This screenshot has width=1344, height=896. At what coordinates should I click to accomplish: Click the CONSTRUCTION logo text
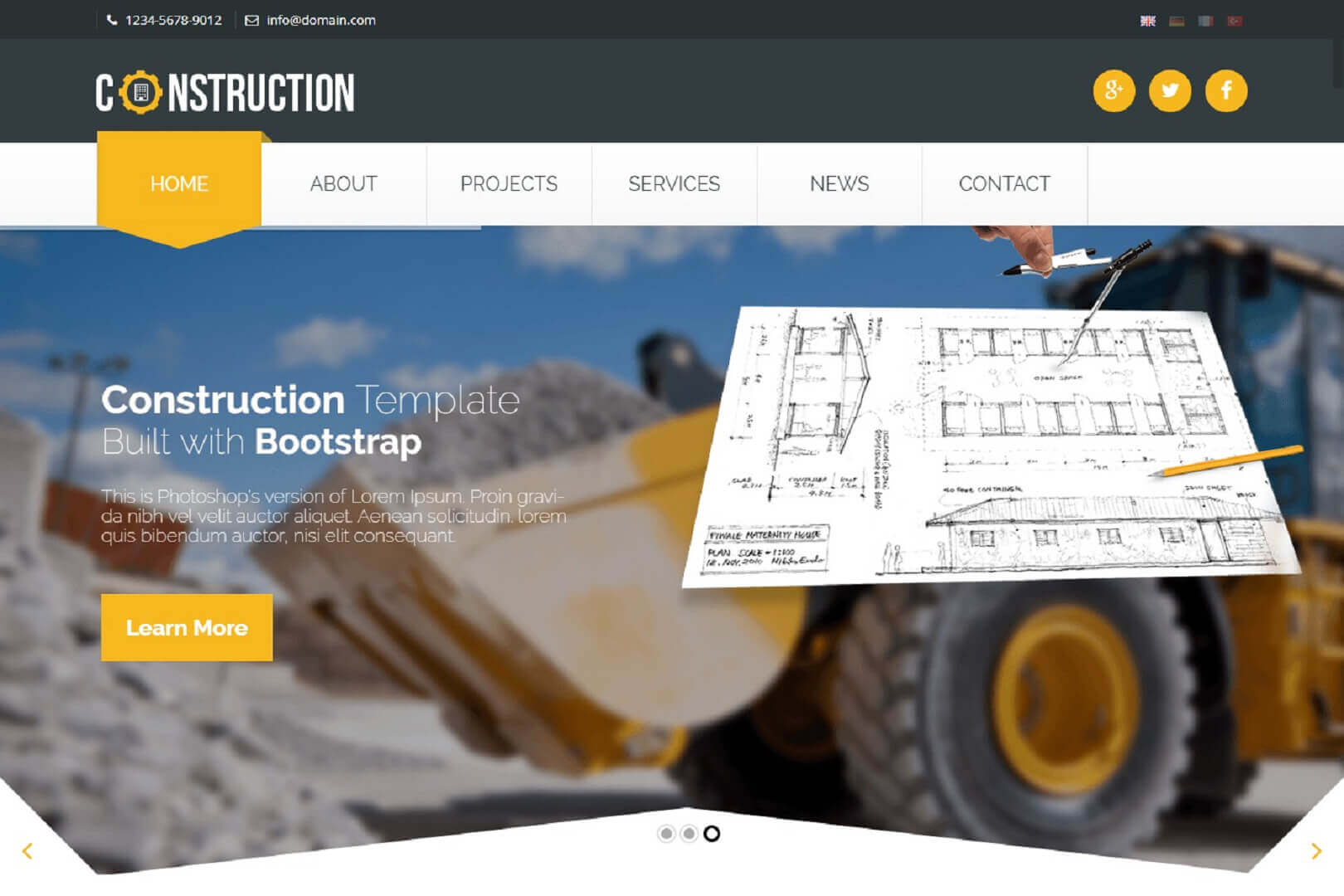point(225,92)
